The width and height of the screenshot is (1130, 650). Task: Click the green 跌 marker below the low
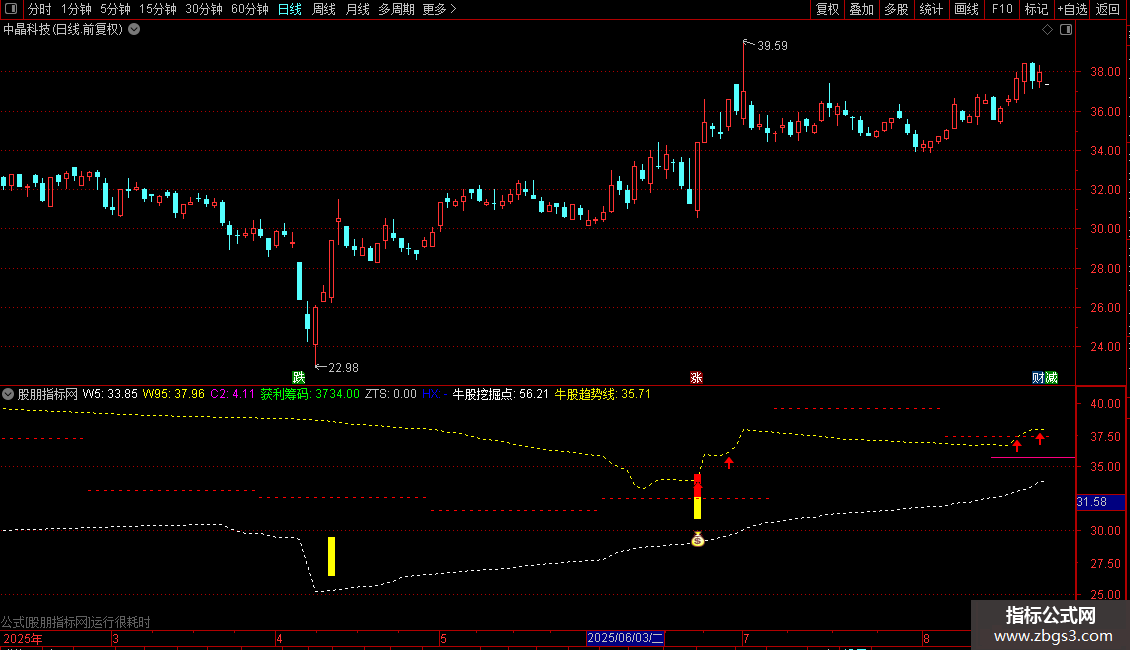coord(298,378)
